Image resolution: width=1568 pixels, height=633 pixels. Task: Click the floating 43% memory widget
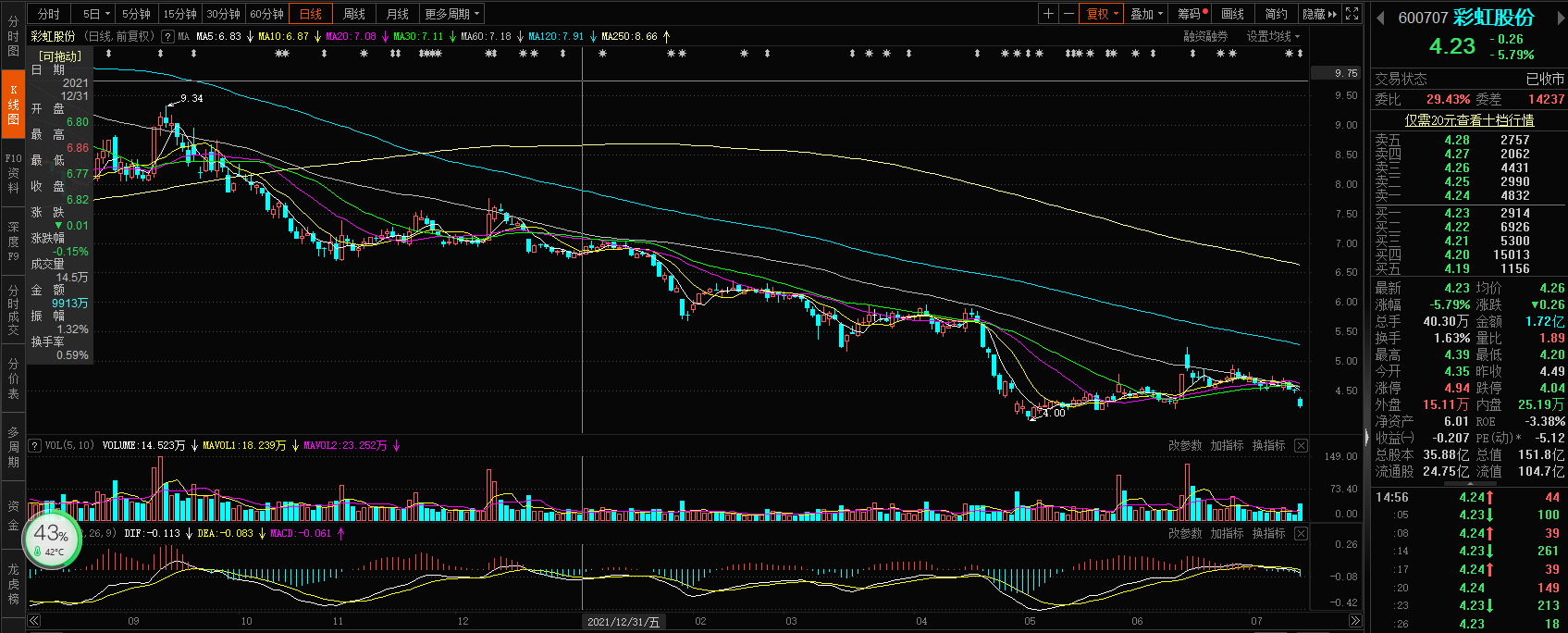(52, 540)
